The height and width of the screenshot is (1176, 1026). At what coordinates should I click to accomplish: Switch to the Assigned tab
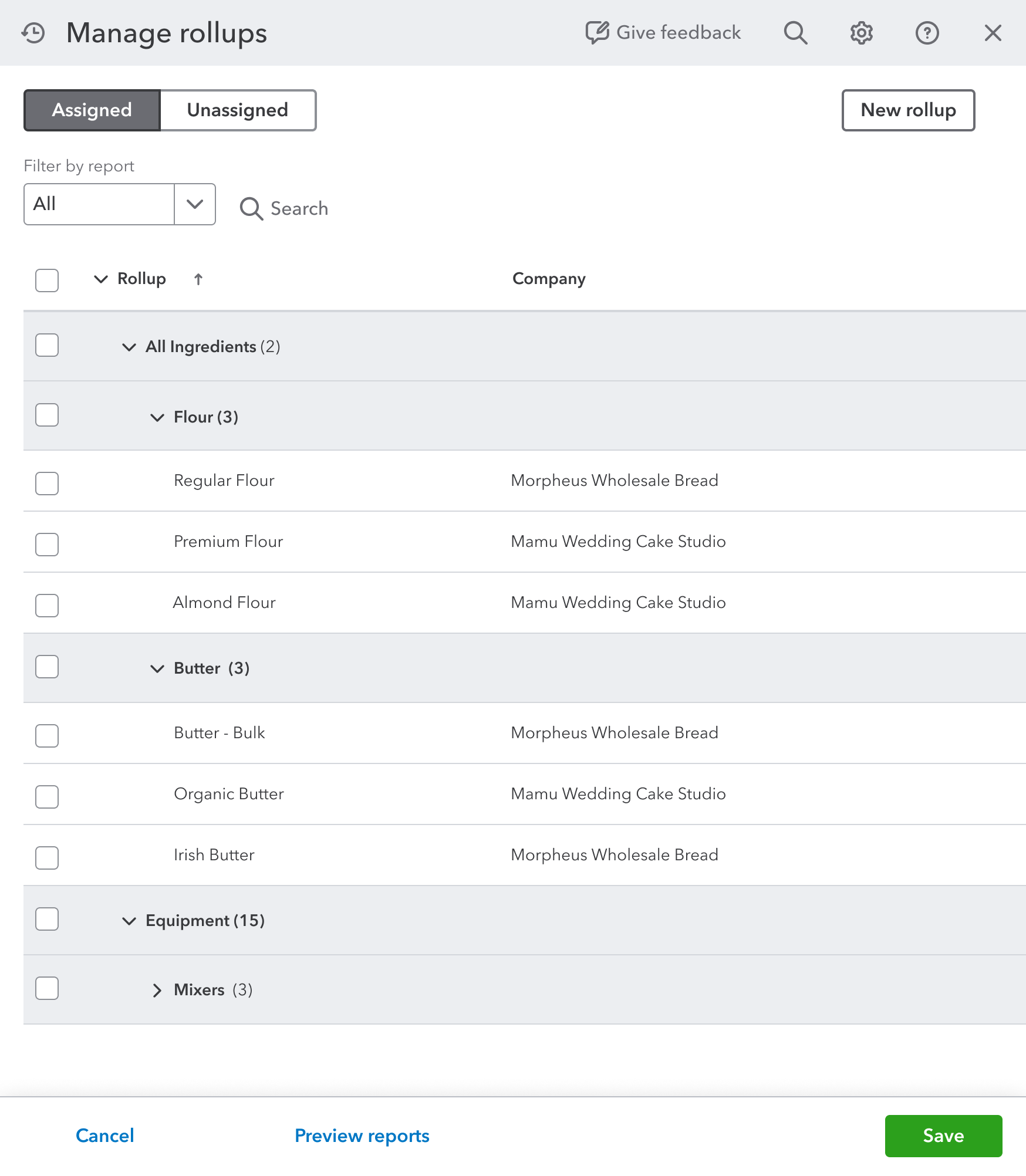[92, 110]
